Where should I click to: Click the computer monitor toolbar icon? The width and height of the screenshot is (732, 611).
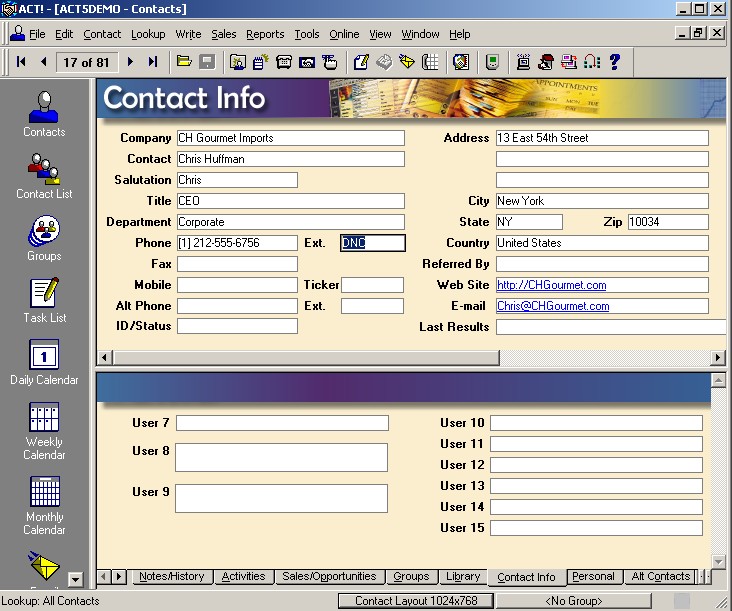pos(523,62)
